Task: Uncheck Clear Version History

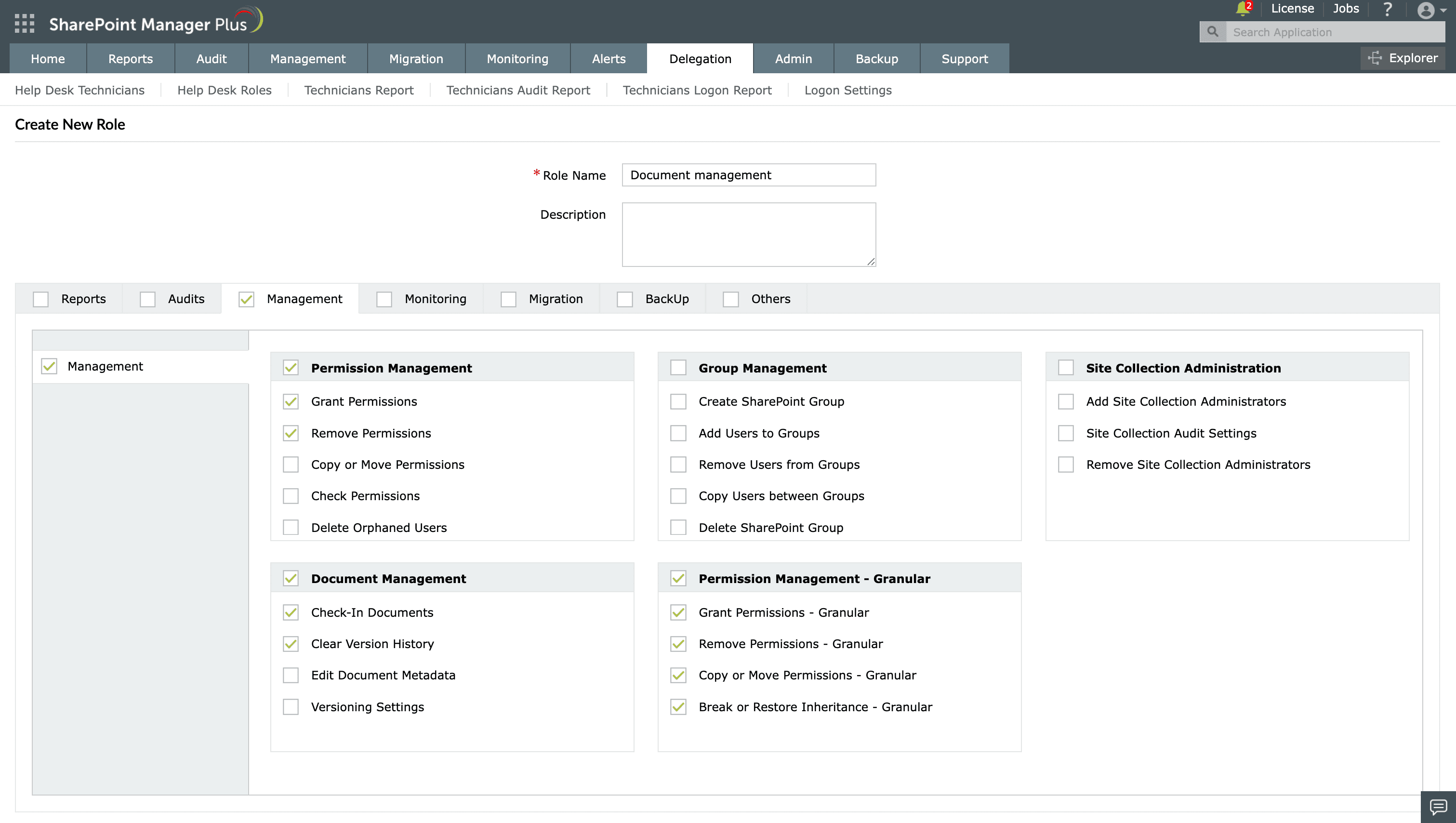Action: pos(291,644)
